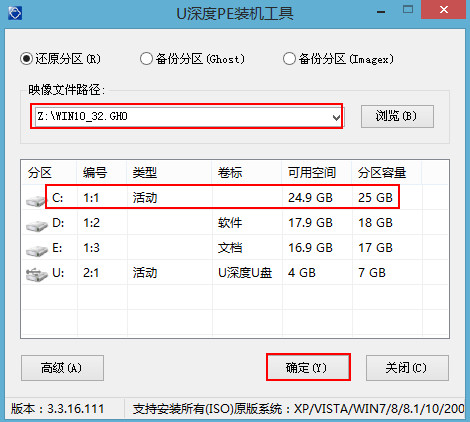This screenshot has width=470, height=422.
Task: Click the 25 GB capacity cell
Action: pyautogui.click(x=375, y=198)
